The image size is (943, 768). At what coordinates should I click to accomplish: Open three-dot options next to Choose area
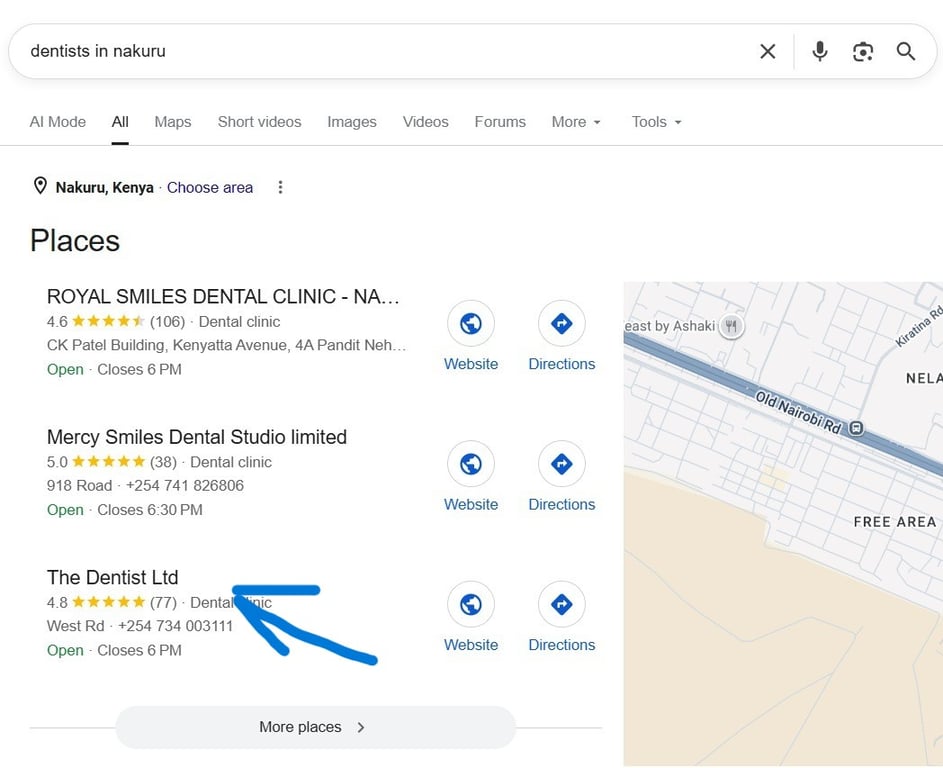coord(280,187)
